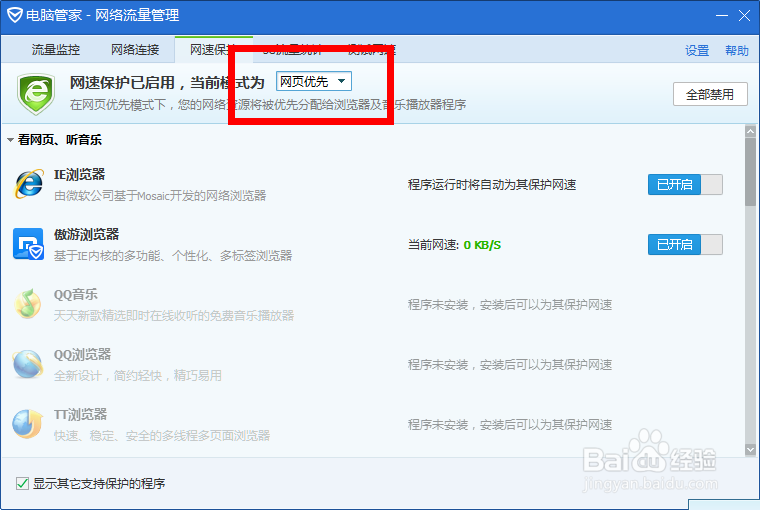Open the 网页优先 mode dropdown
The height and width of the screenshot is (510, 760).
point(314,81)
